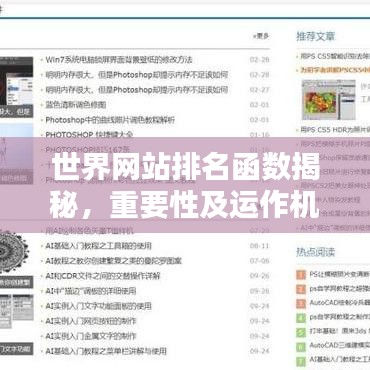Viewport: 370px width, 370px height.
Task: Open AI和CDR文件之间的交替操作详解 article
Action: point(103,276)
